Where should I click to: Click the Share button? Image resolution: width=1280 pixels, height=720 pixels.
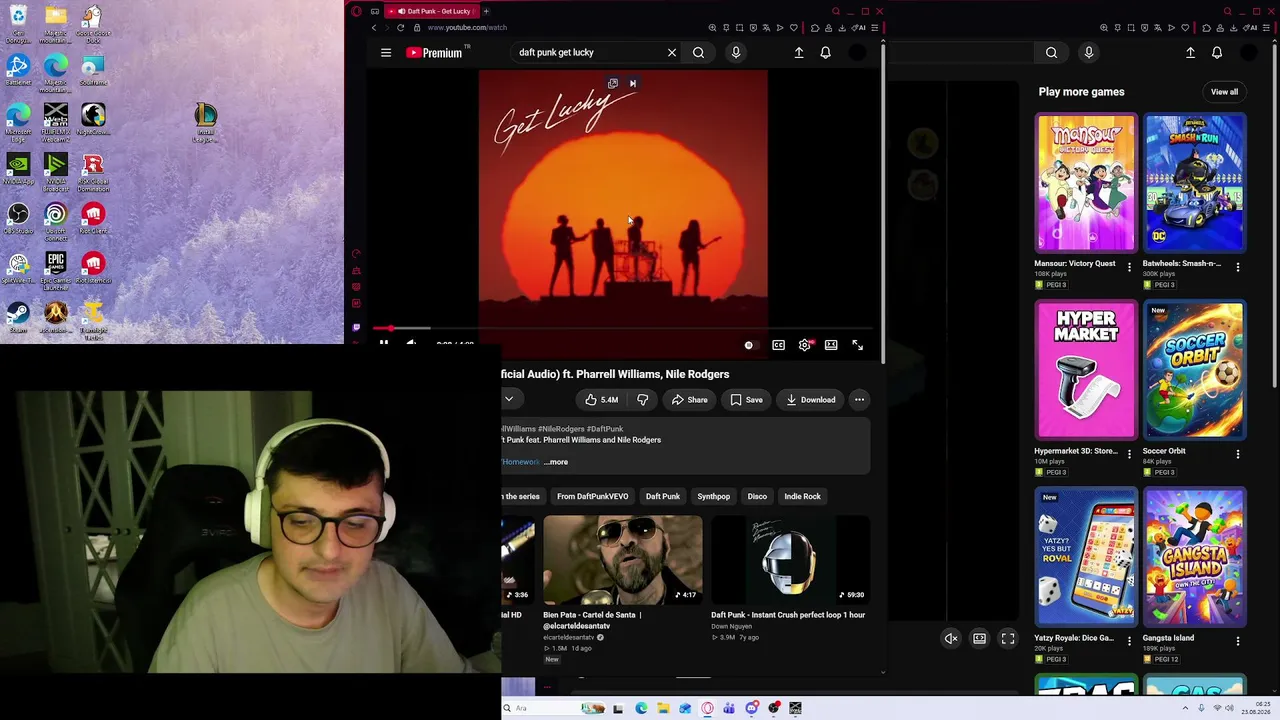coord(690,400)
